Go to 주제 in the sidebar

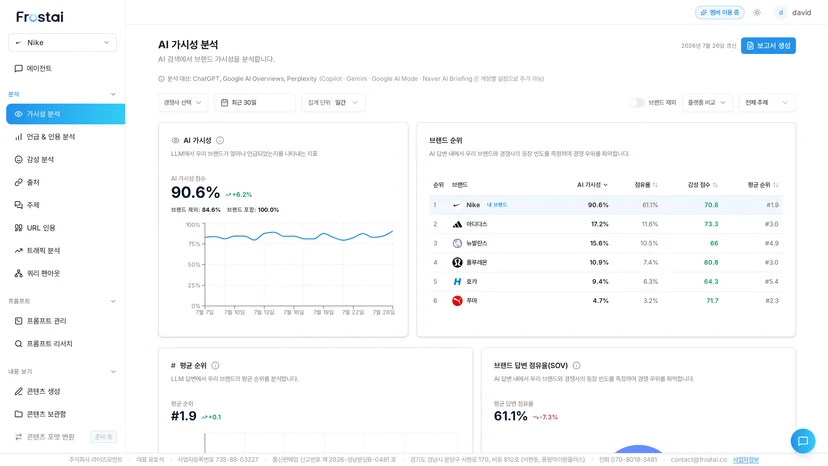click(x=33, y=205)
